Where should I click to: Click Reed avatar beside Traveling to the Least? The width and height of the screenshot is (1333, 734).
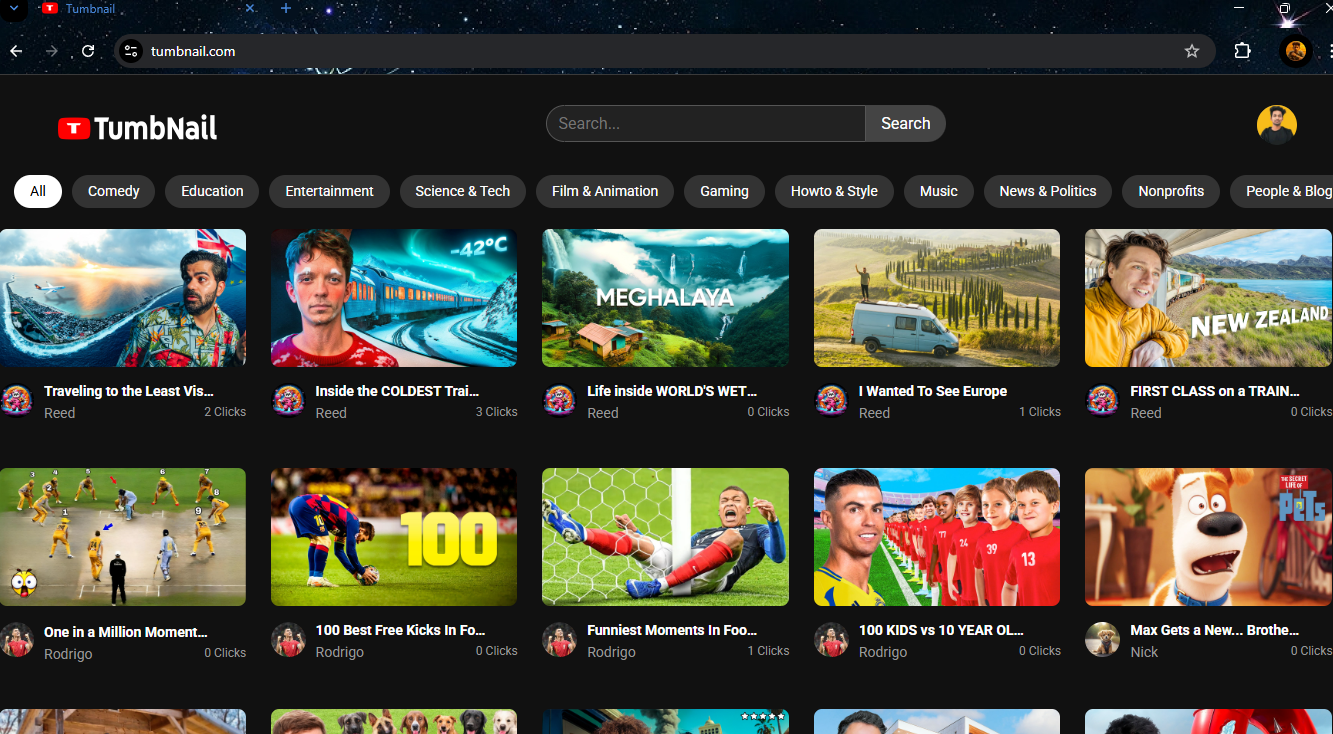click(17, 400)
